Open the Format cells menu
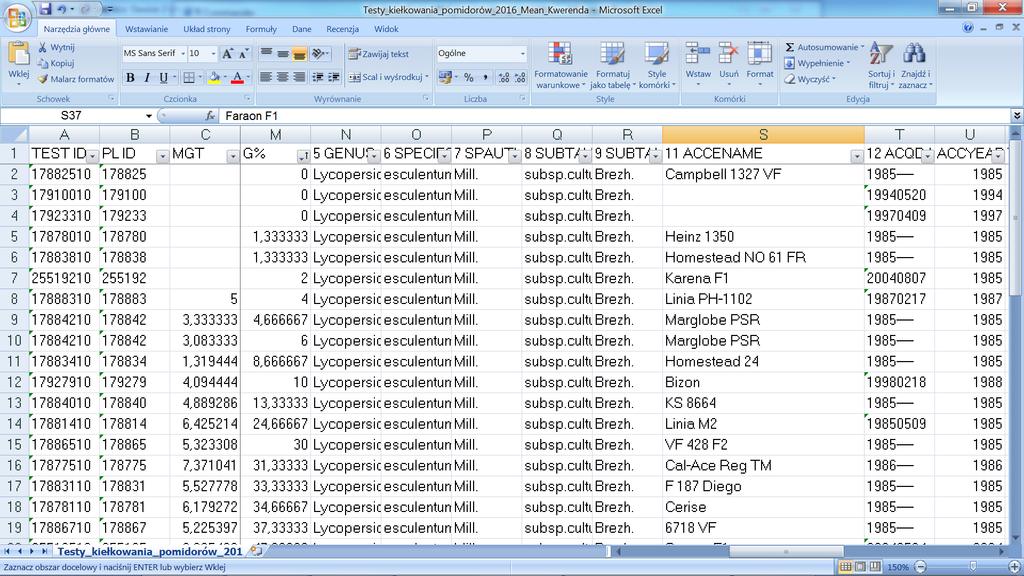This screenshot has width=1024, height=576. point(760,65)
